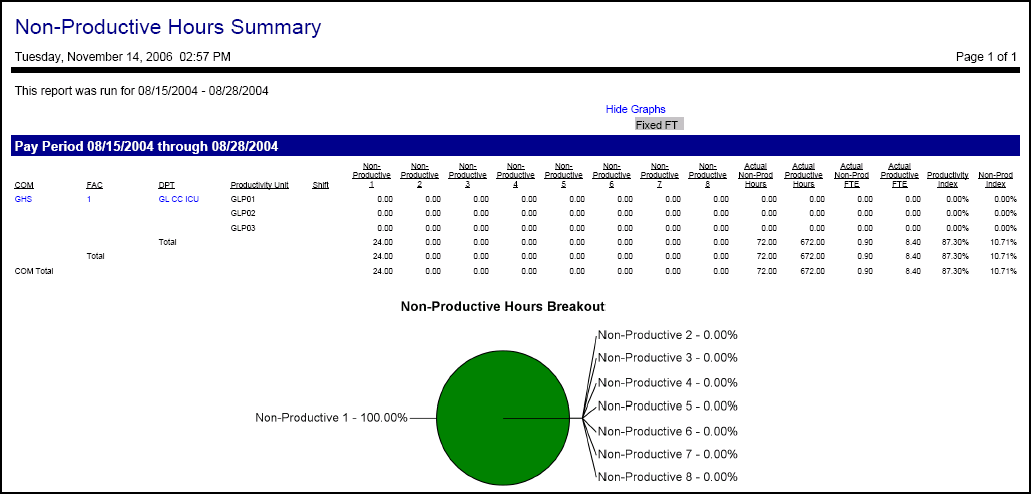The width and height of the screenshot is (1031, 494).
Task: Select the Fixed FT label
Action: click(658, 125)
